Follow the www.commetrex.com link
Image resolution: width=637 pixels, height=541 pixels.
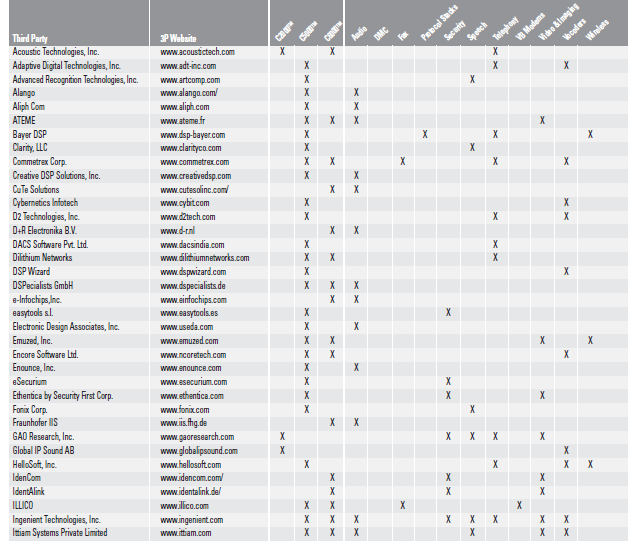(x=195, y=162)
